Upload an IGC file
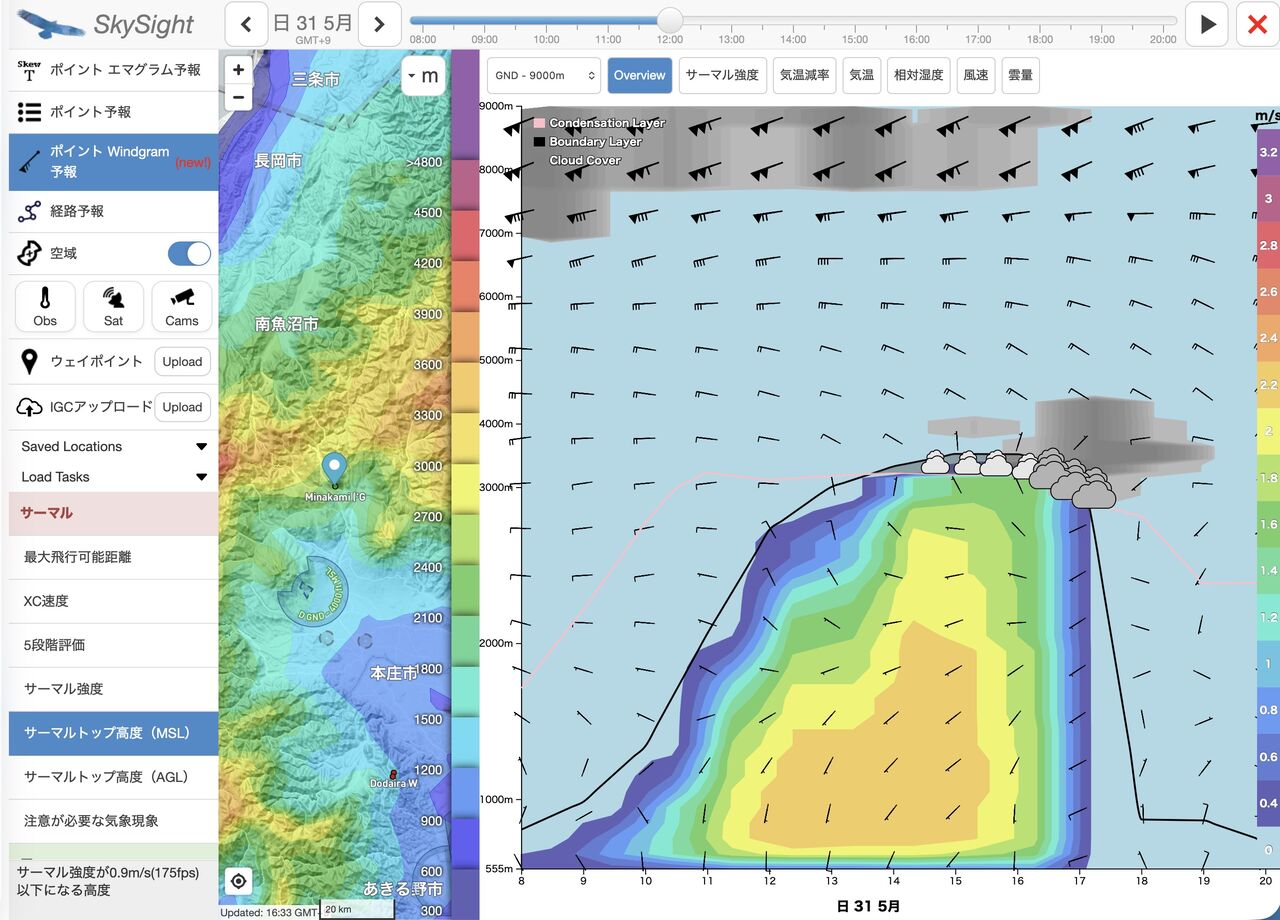 click(182, 407)
